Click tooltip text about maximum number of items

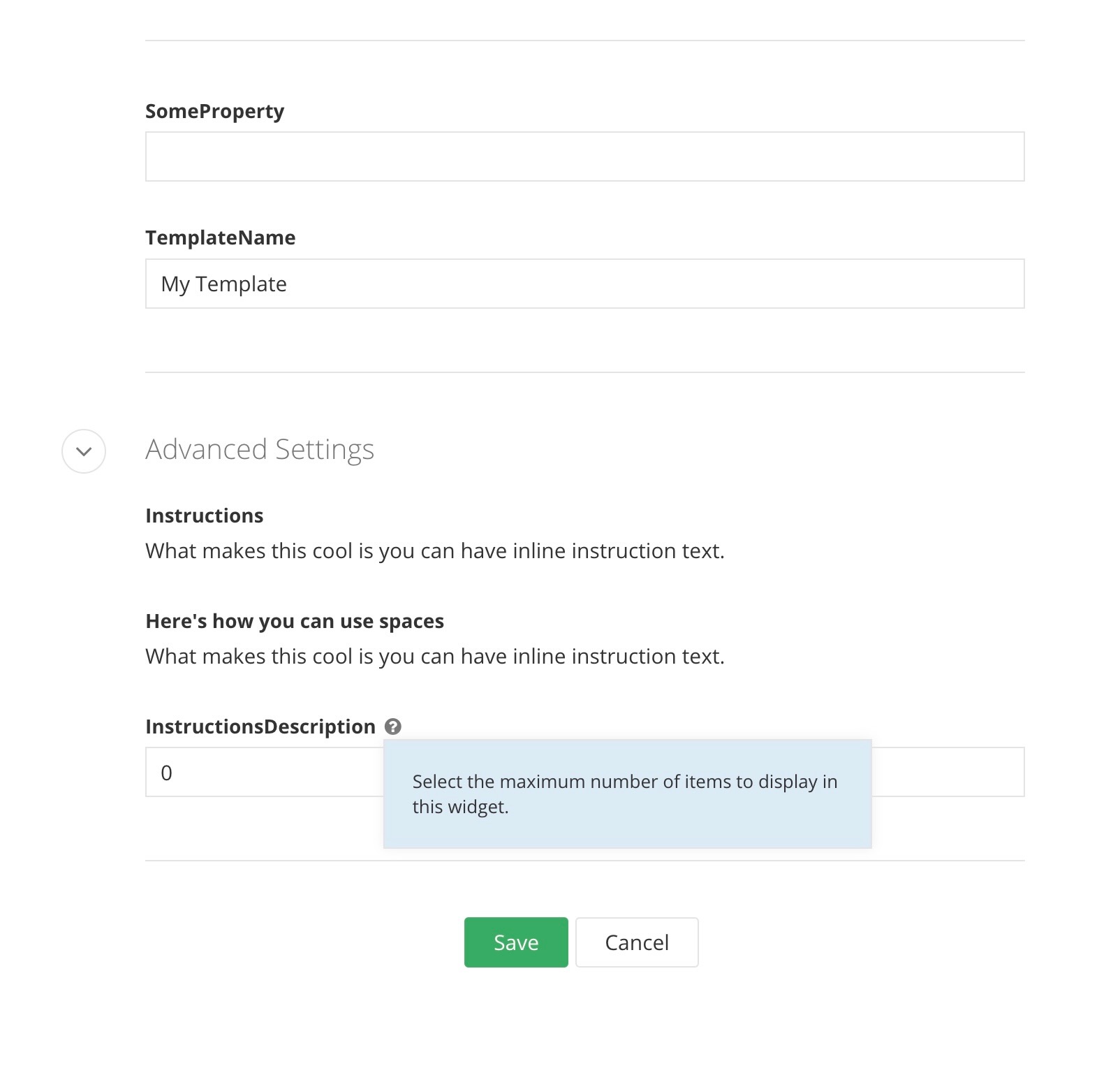(625, 794)
